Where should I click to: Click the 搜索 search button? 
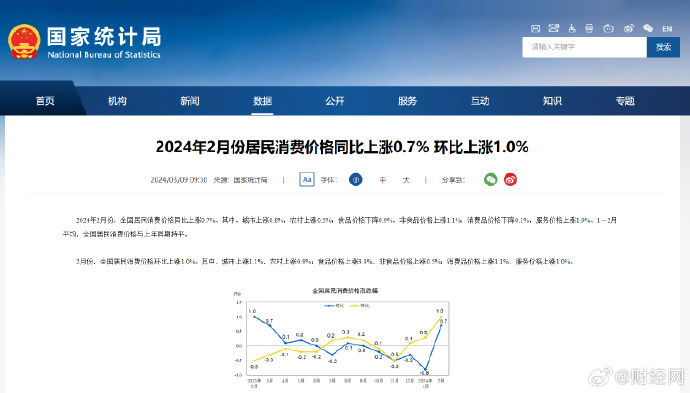(663, 47)
